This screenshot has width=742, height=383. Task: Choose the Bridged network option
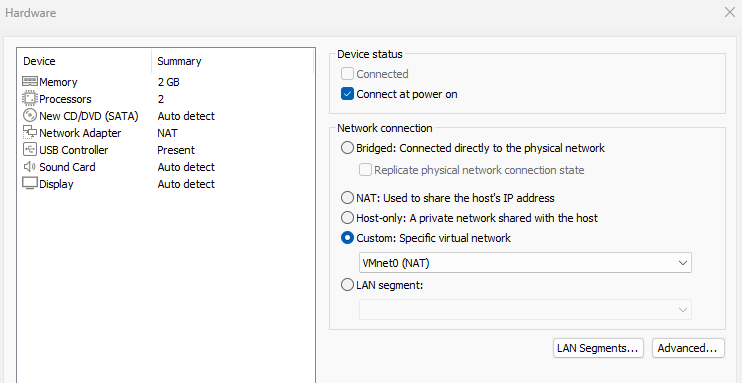pos(347,148)
